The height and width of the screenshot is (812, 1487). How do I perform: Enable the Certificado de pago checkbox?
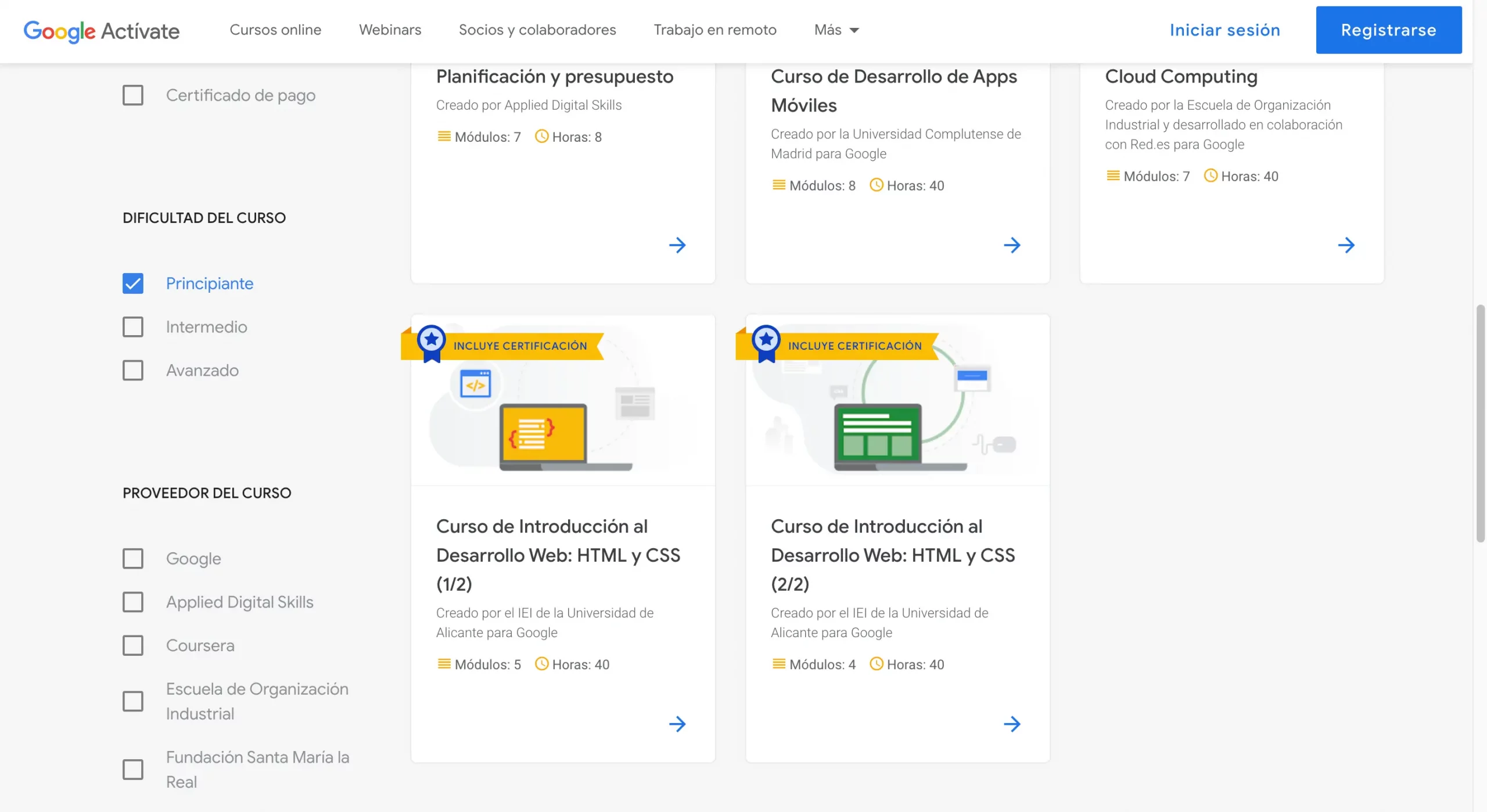tap(133, 95)
